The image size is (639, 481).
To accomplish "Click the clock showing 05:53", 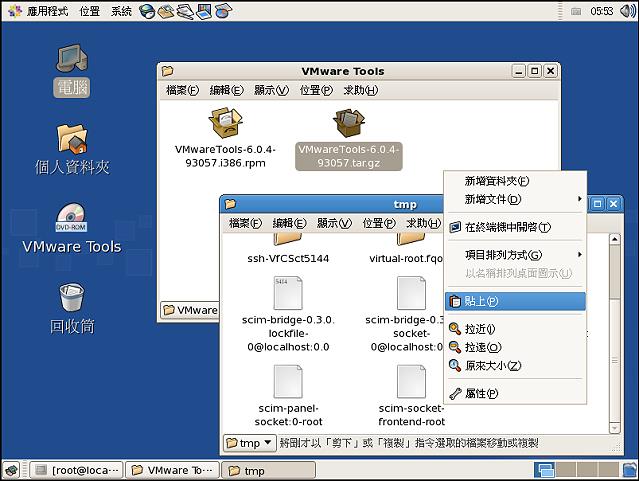I will (x=602, y=11).
